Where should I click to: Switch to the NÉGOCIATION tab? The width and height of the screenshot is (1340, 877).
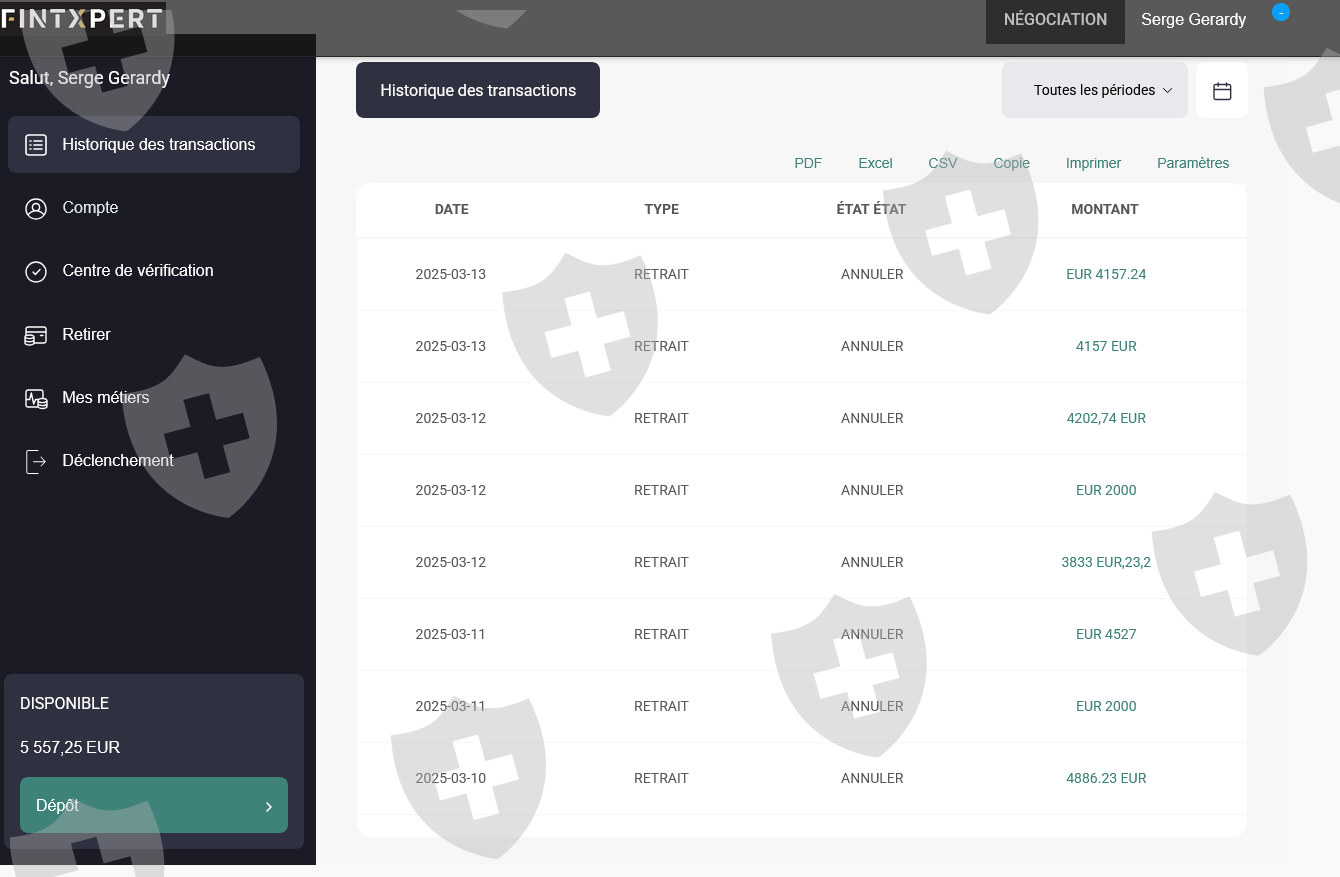1055,20
